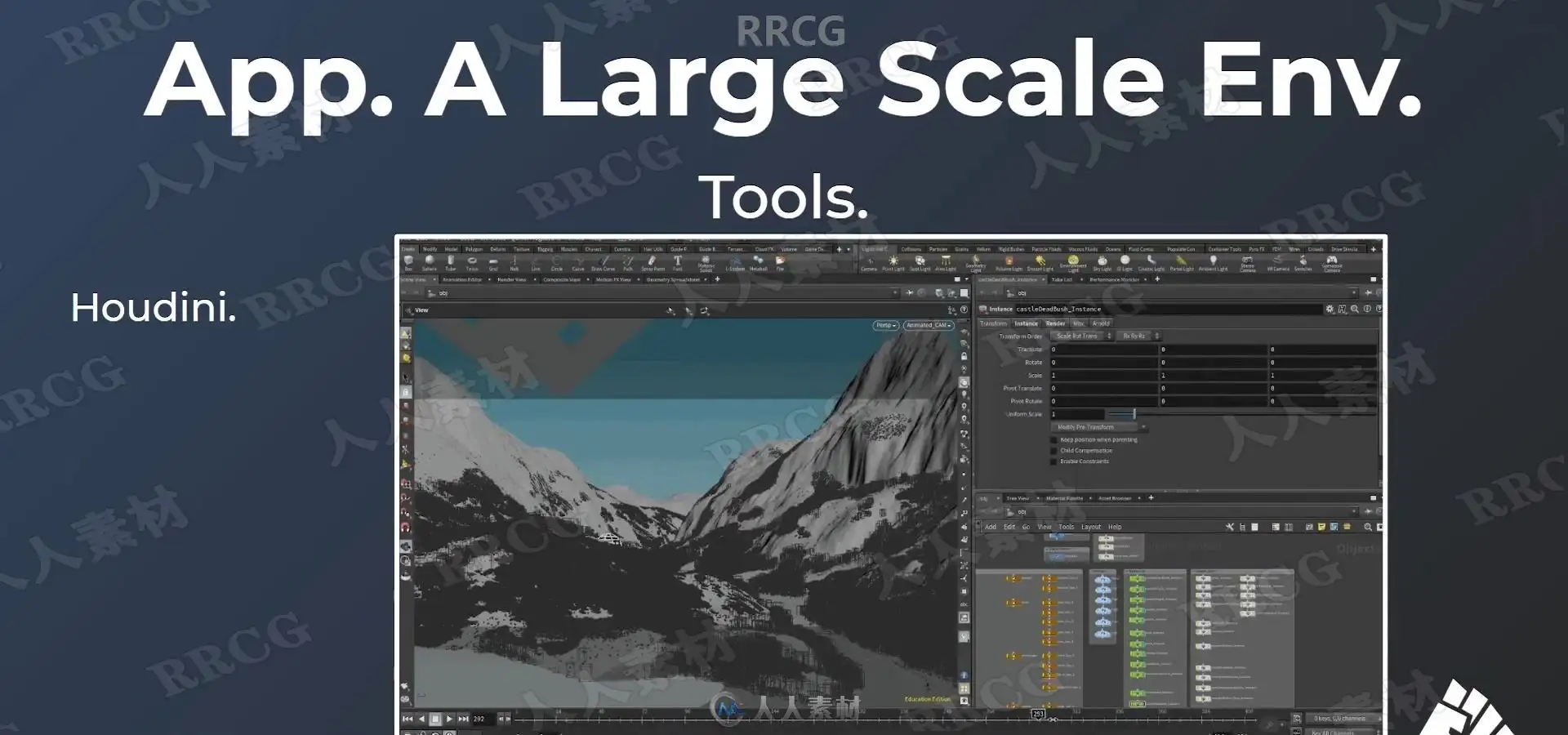Select the Font shelf tool

coord(678,263)
